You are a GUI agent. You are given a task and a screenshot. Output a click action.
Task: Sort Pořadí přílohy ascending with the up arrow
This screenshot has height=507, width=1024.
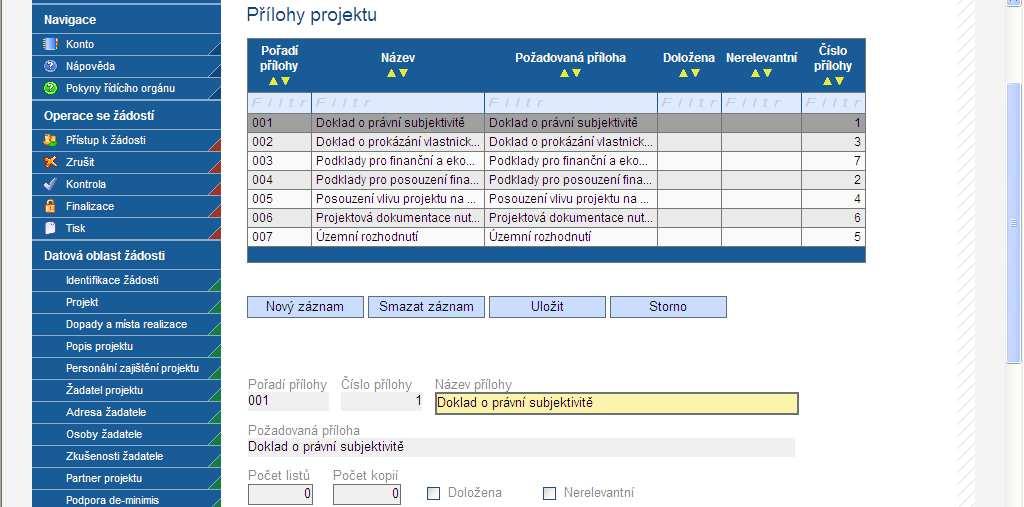(274, 81)
